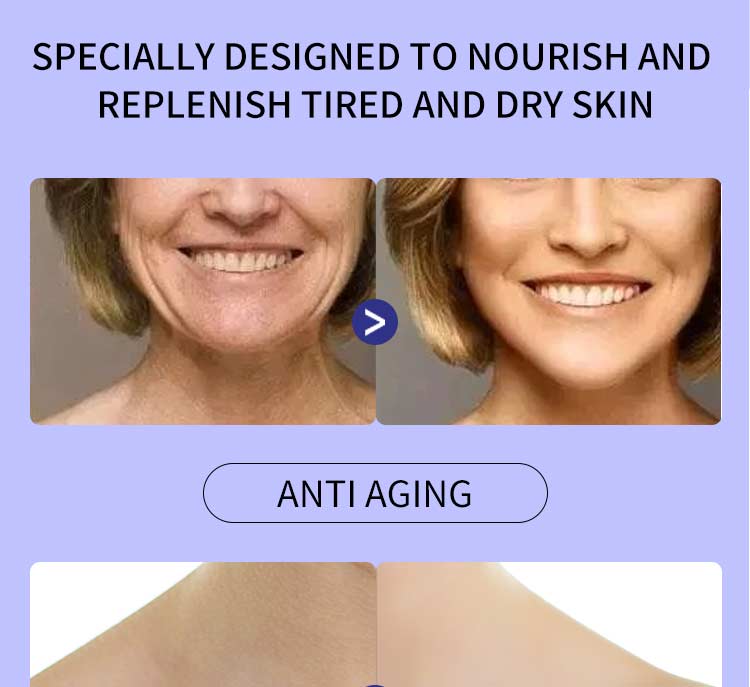Open the after face photo with smooth skin
The image size is (750, 687).
click(x=549, y=301)
